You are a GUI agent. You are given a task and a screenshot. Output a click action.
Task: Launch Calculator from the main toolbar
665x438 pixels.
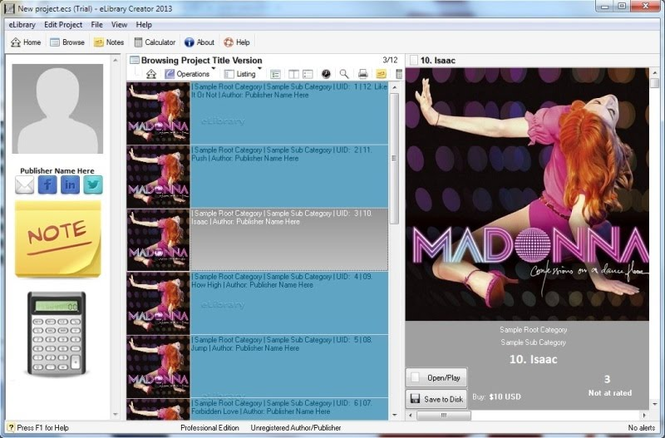click(154, 42)
